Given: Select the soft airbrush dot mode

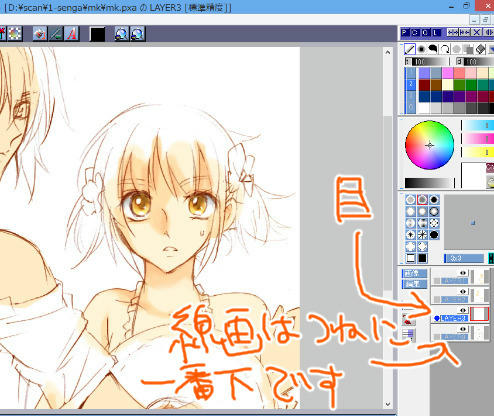Looking at the screenshot, I should [421, 49].
